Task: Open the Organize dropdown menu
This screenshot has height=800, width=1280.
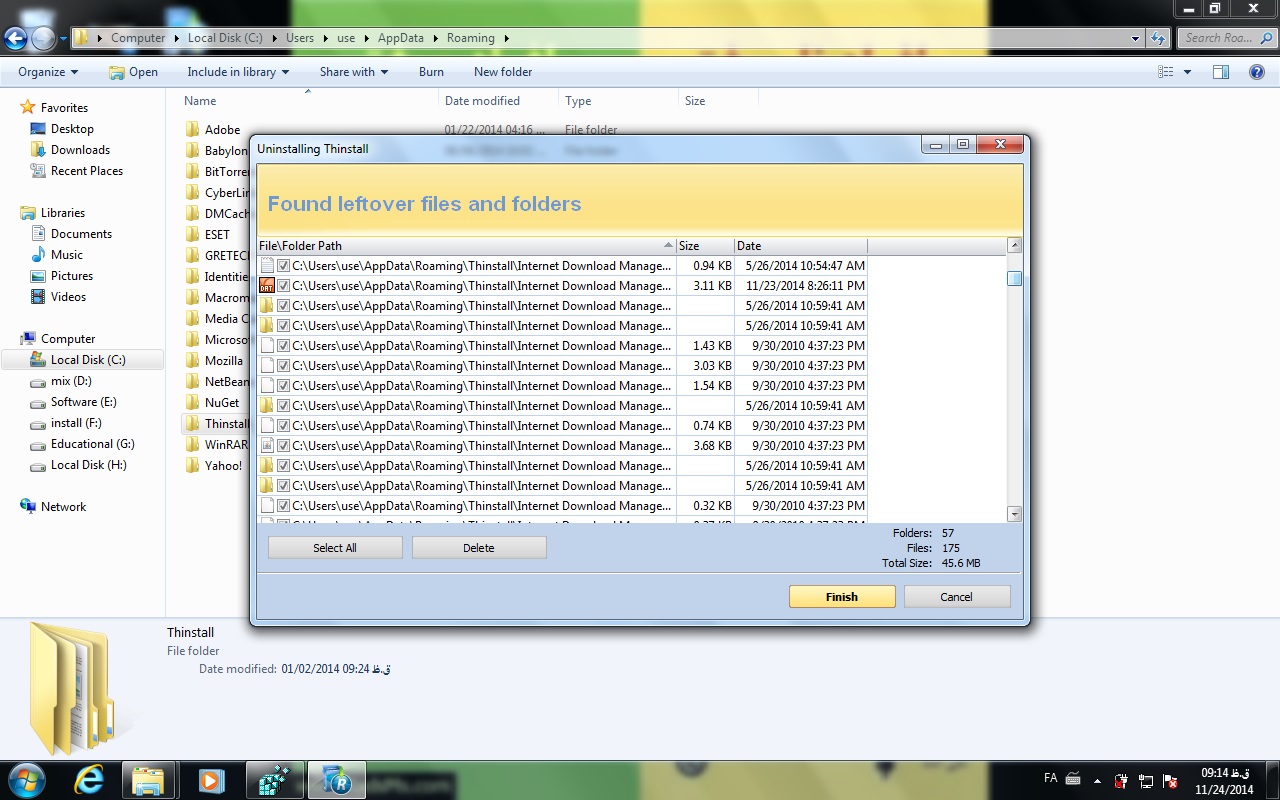Action: click(48, 72)
